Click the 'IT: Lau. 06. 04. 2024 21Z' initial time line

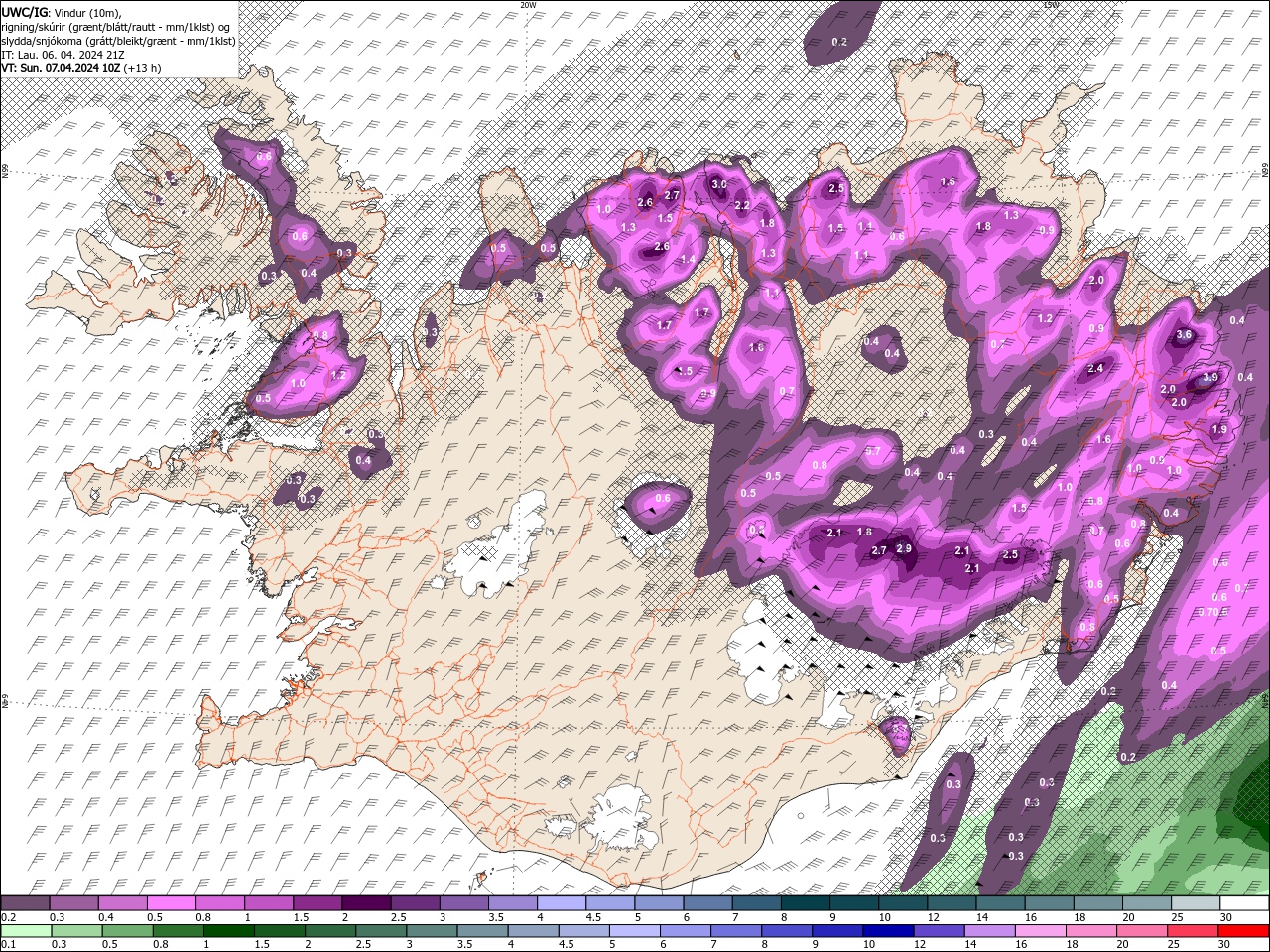tap(63, 55)
